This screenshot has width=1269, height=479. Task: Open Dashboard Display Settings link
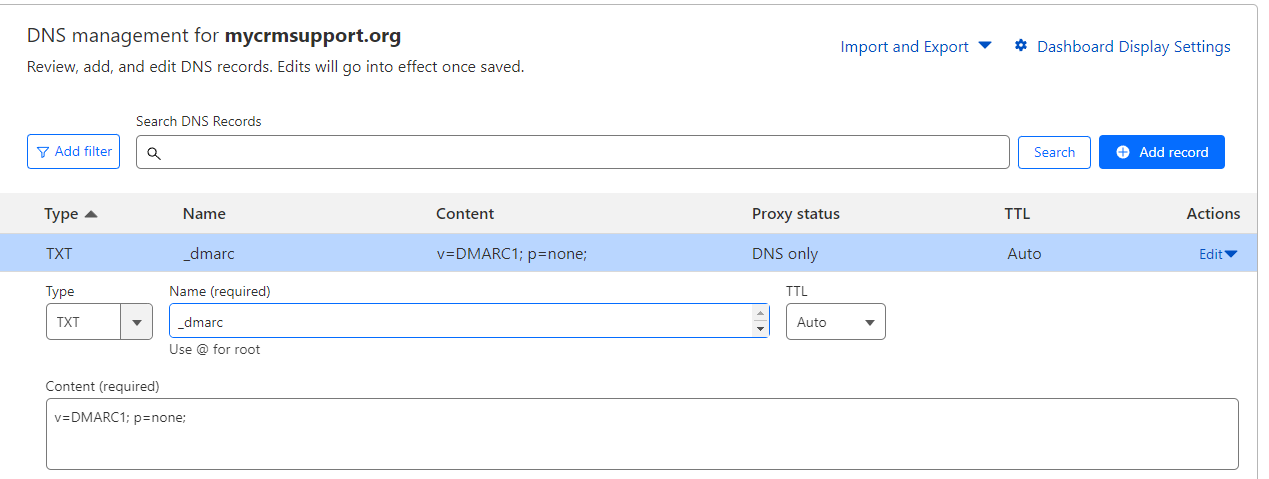[1134, 46]
